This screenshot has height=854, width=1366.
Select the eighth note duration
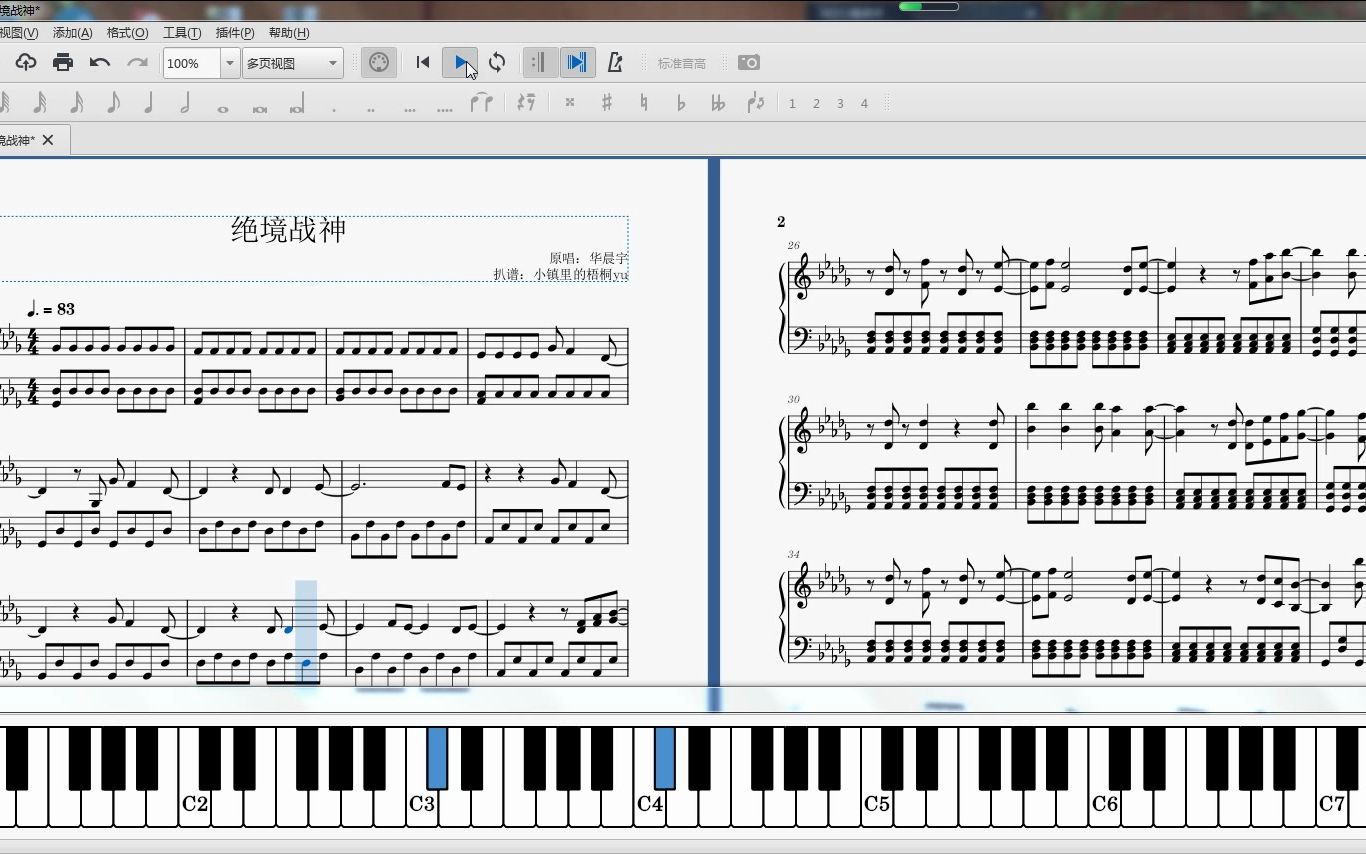point(113,103)
